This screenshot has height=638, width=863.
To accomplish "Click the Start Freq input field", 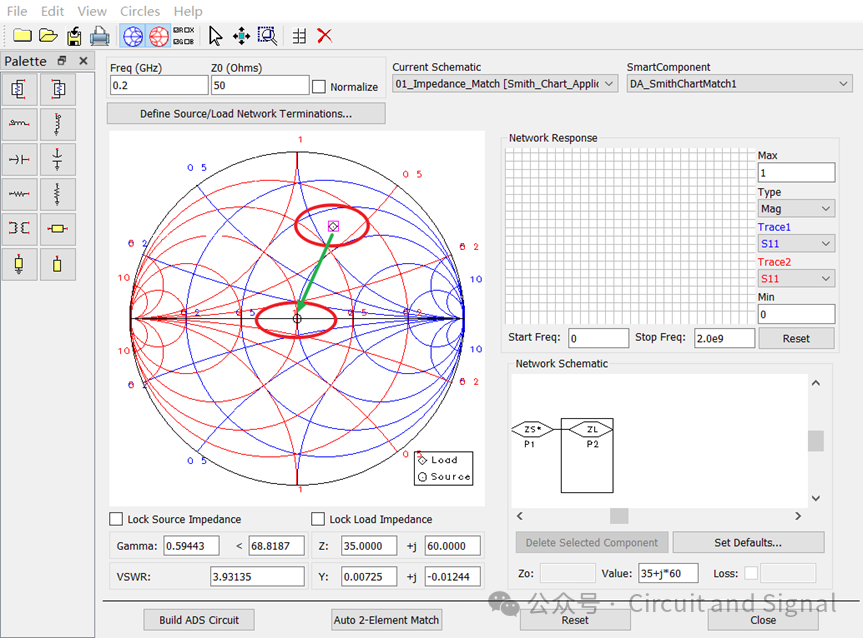I will 598,338.
